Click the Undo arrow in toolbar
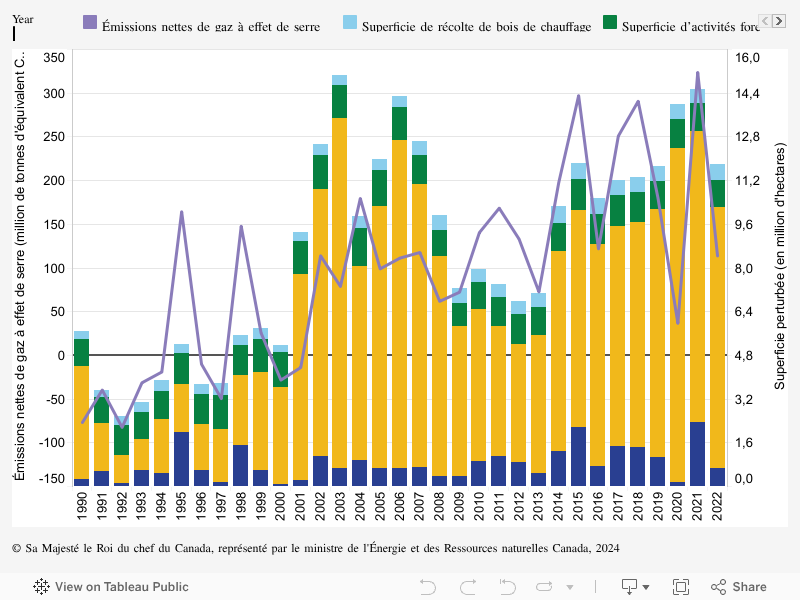 (x=428, y=587)
